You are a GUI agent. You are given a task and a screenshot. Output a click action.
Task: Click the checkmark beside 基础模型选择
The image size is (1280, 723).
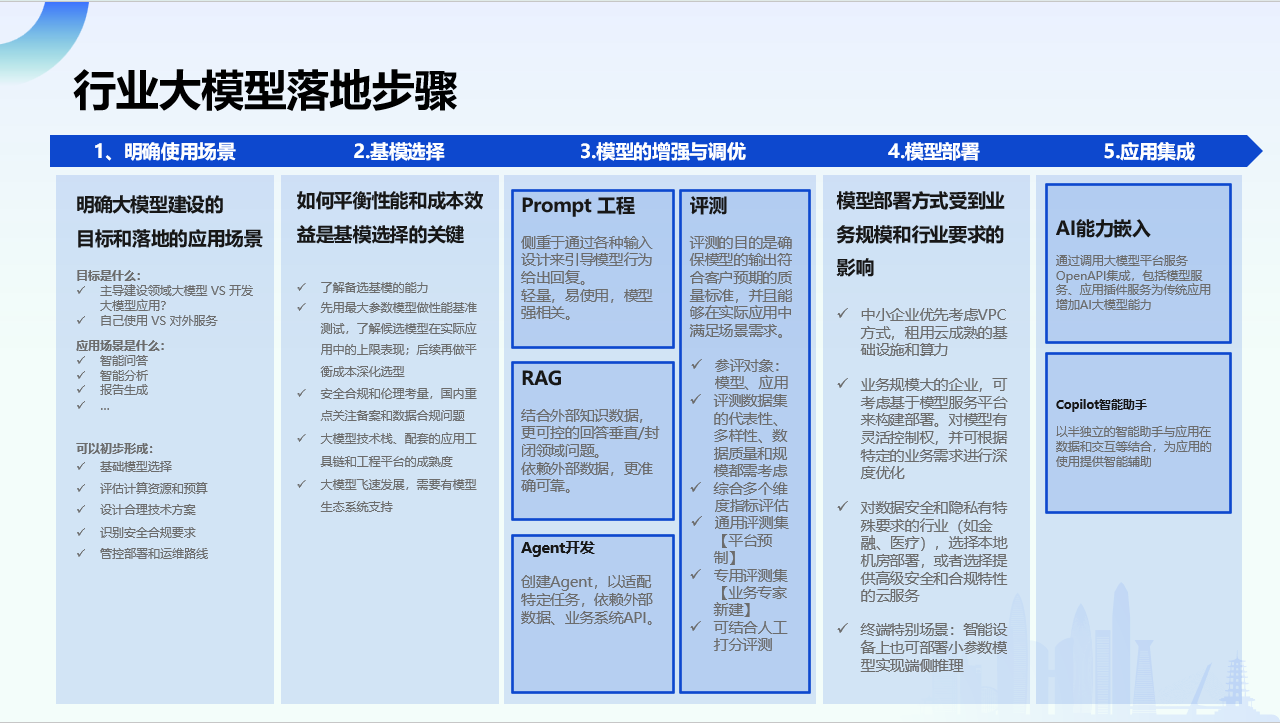pos(82,467)
